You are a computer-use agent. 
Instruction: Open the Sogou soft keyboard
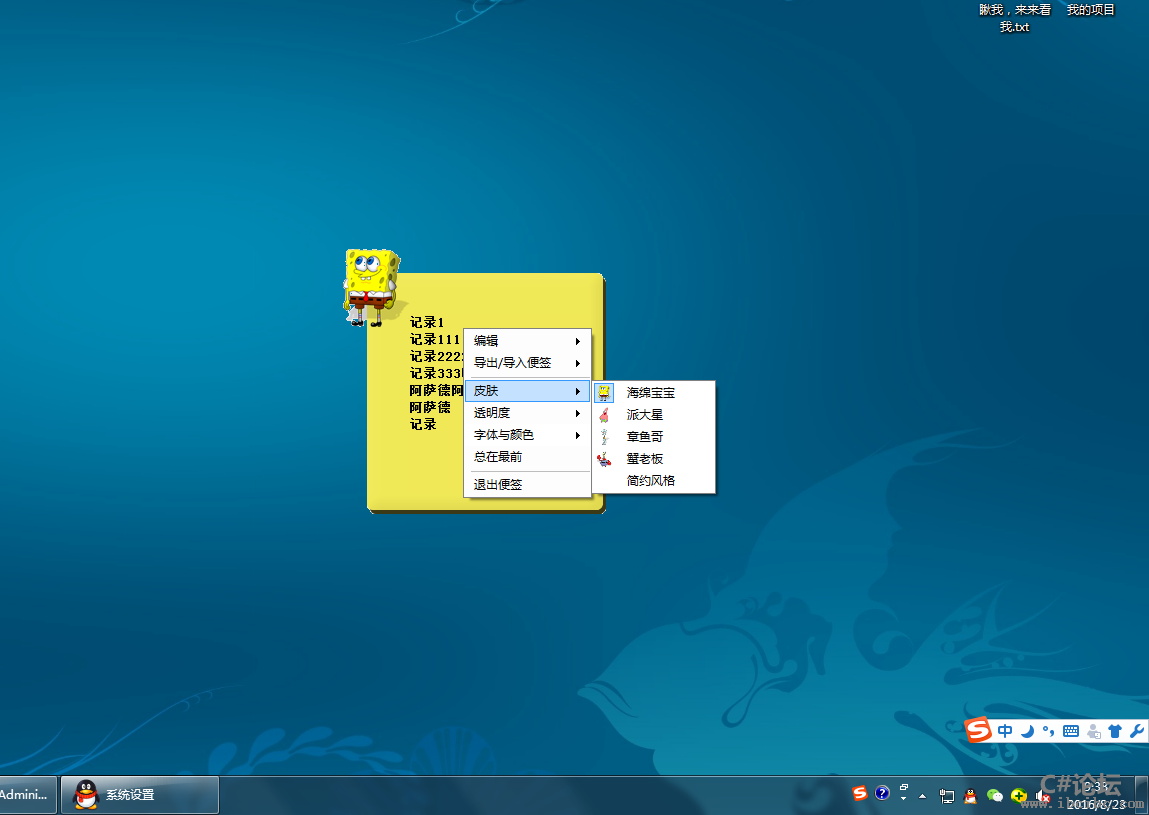(x=1071, y=731)
